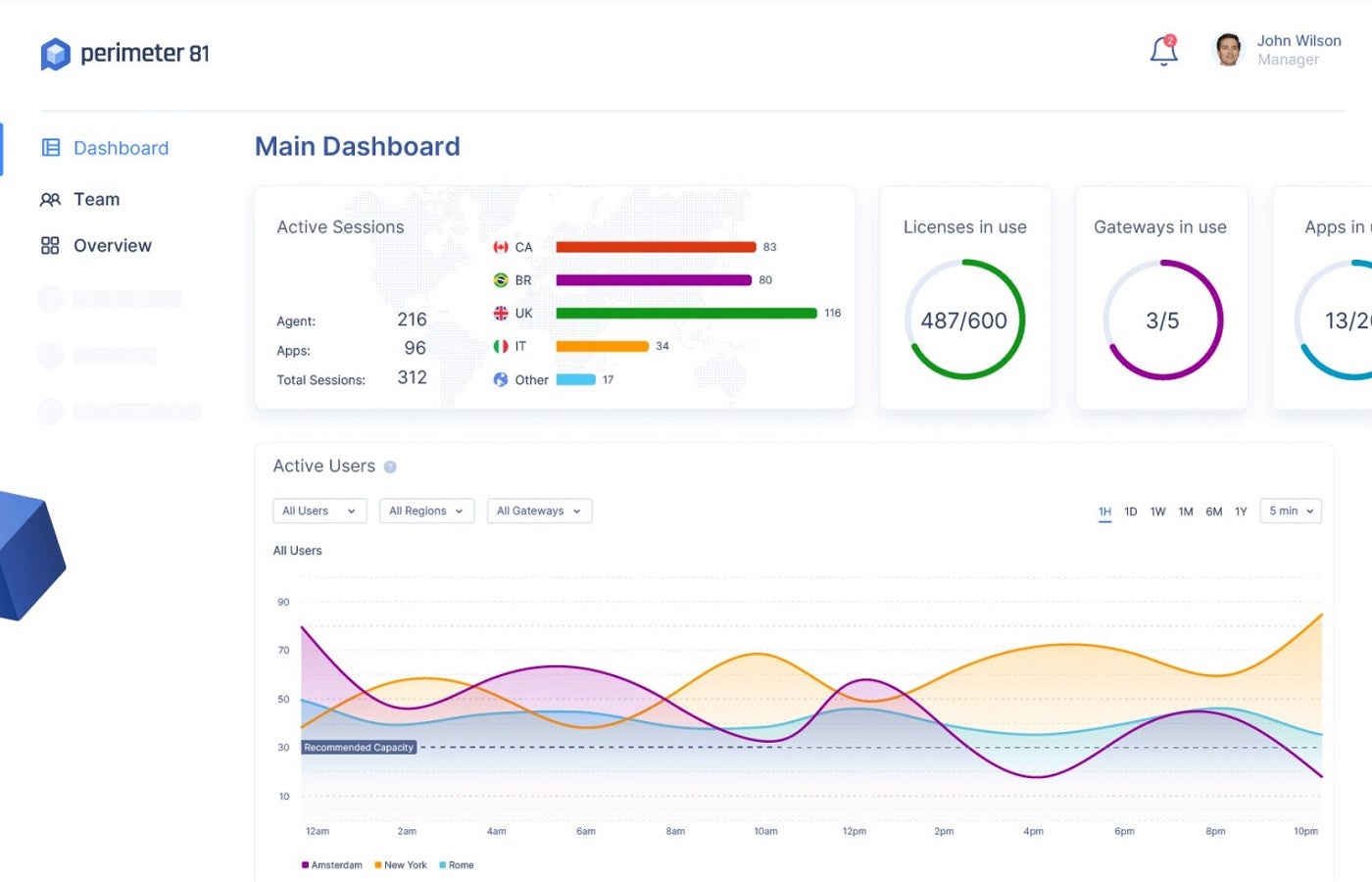
Task: Click the BR purple session bar
Action: [654, 280]
